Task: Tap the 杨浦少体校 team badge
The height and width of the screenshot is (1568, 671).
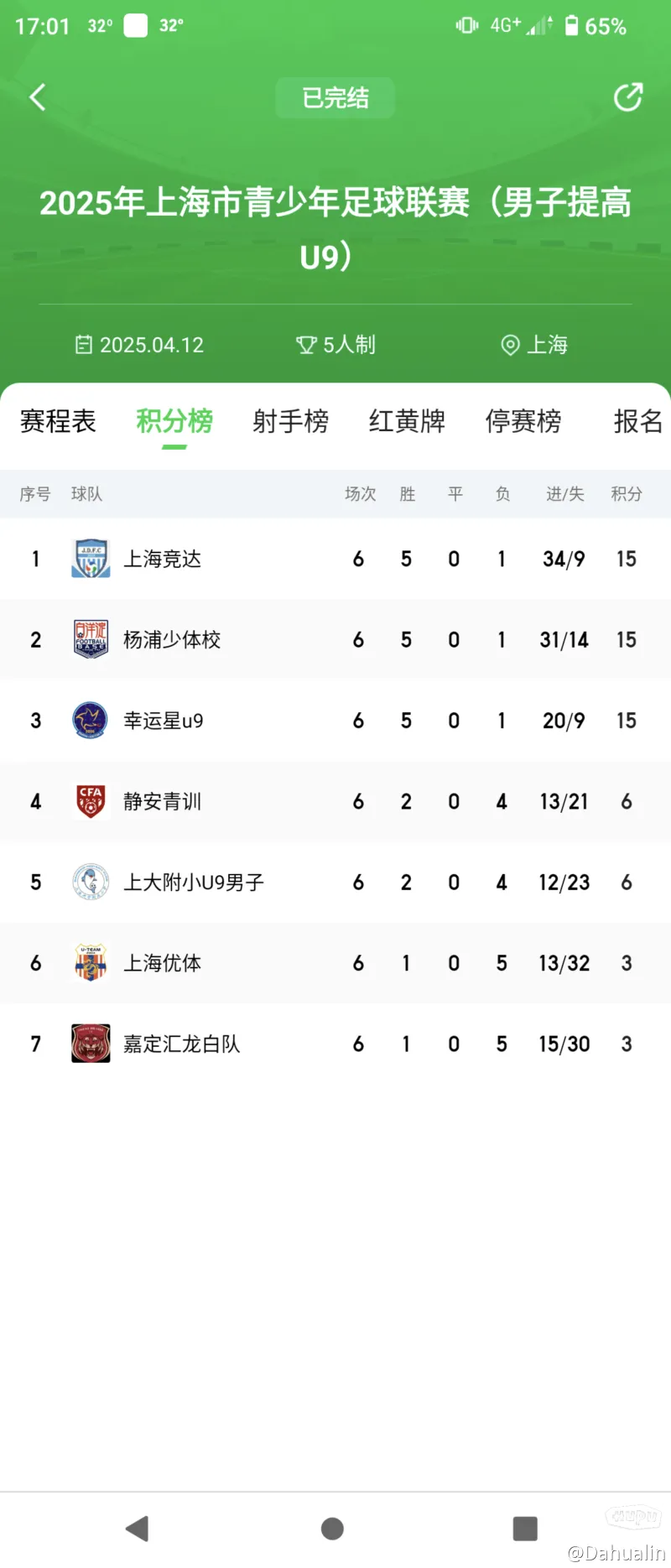Action: (91, 639)
